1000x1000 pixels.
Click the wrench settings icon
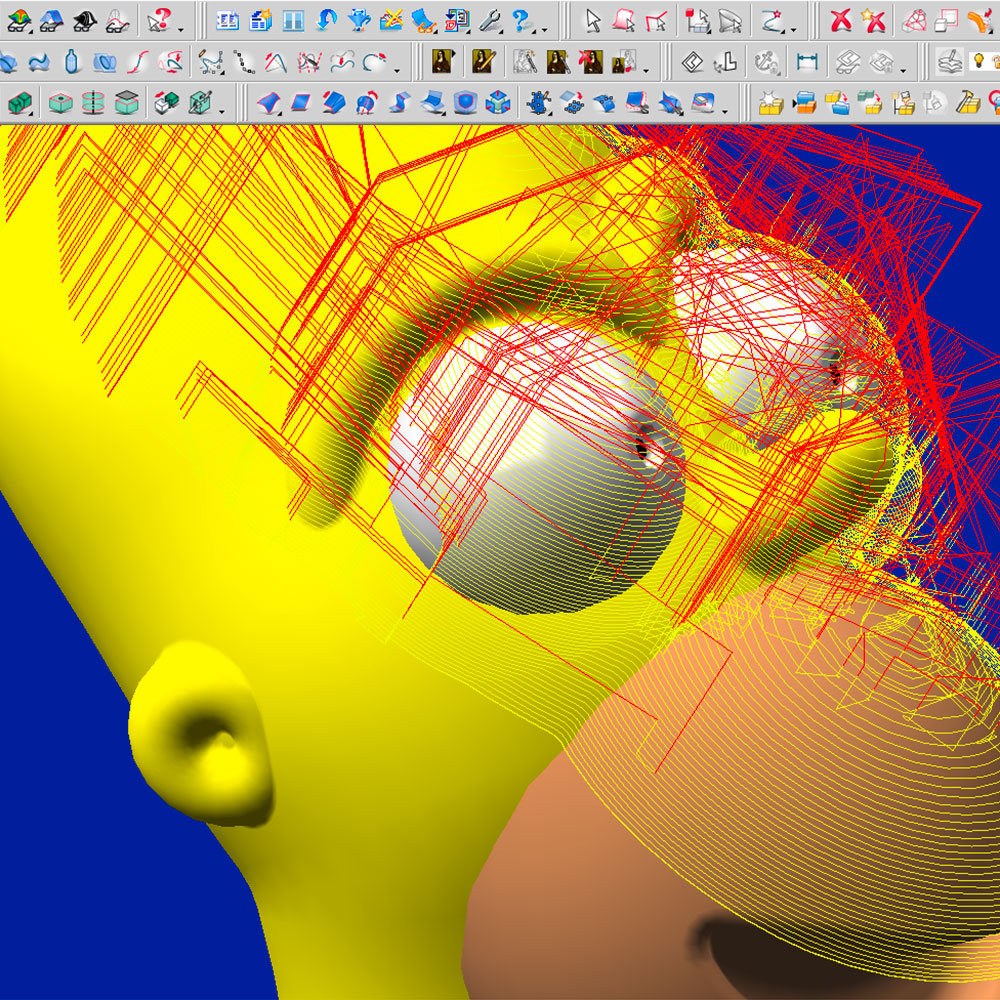[490, 22]
